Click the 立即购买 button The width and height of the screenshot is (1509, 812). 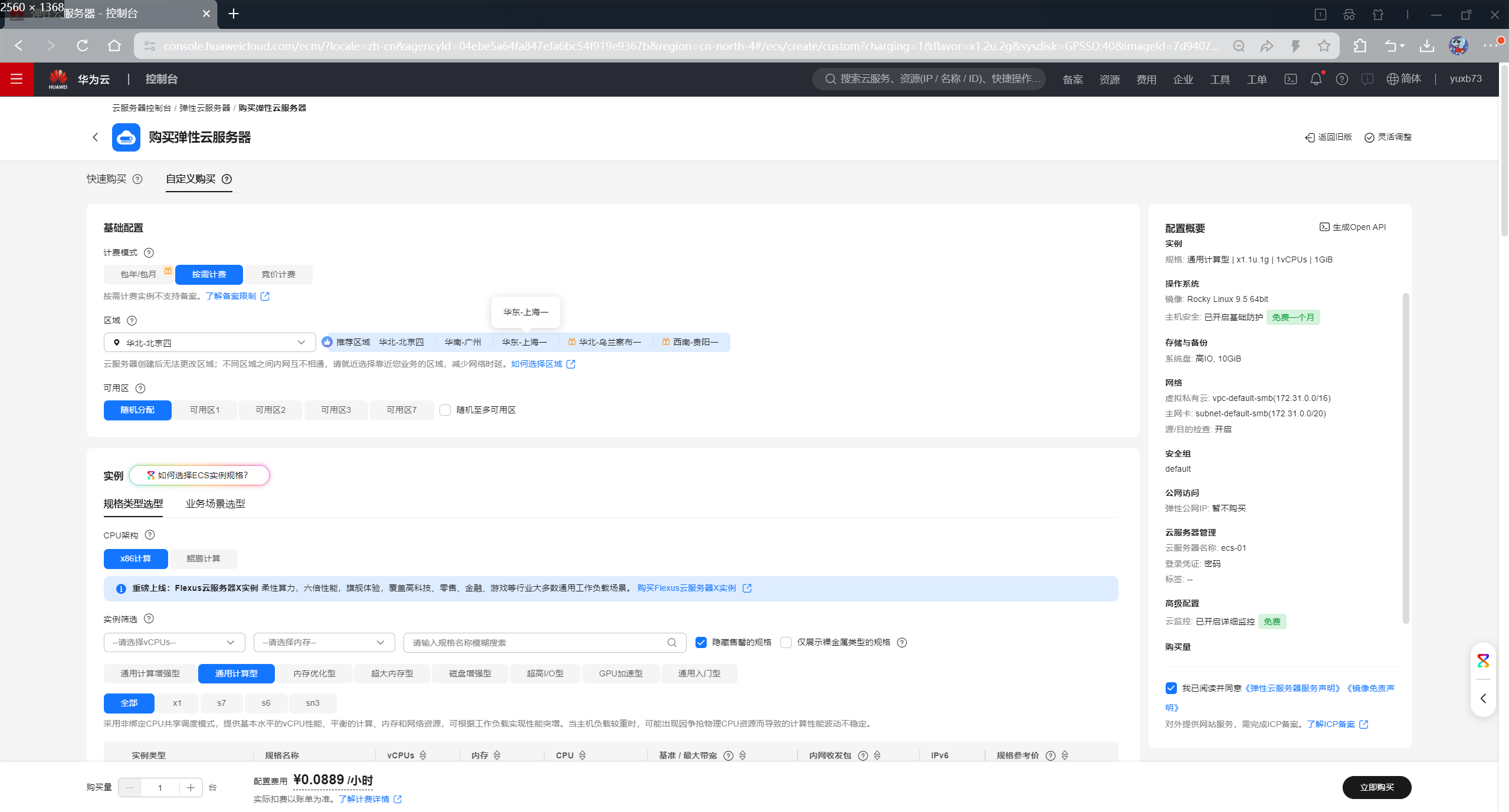tap(1376, 788)
